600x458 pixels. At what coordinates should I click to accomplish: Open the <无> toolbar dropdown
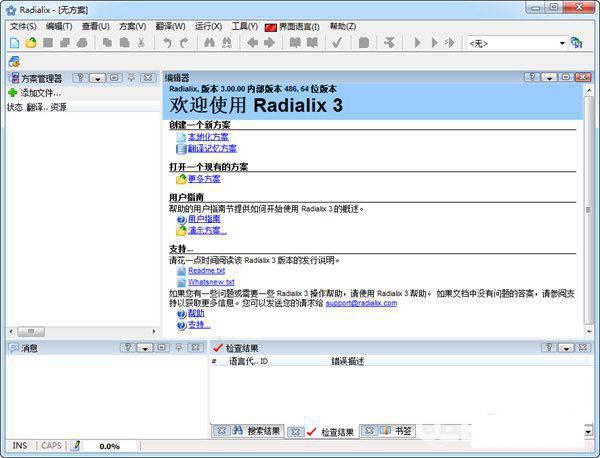(562, 43)
